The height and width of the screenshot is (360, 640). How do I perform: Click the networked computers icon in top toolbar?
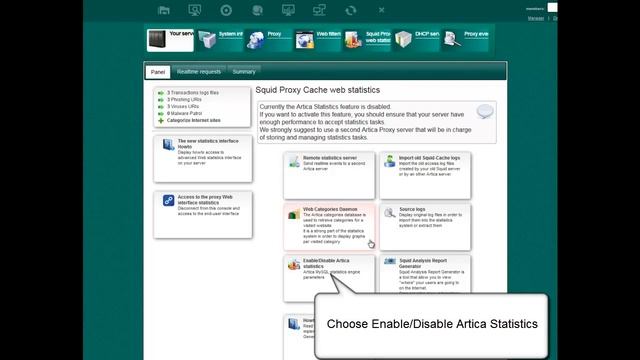319,10
